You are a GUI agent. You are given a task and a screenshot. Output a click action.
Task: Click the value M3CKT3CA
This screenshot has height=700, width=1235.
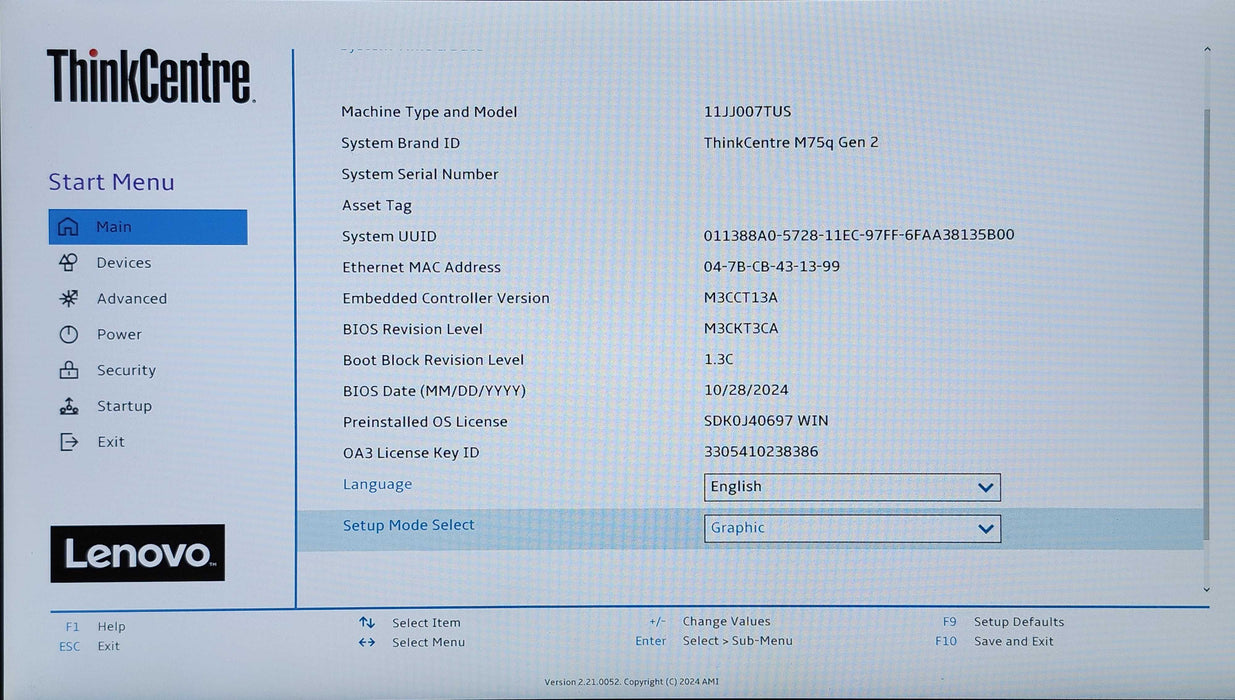click(x=741, y=328)
